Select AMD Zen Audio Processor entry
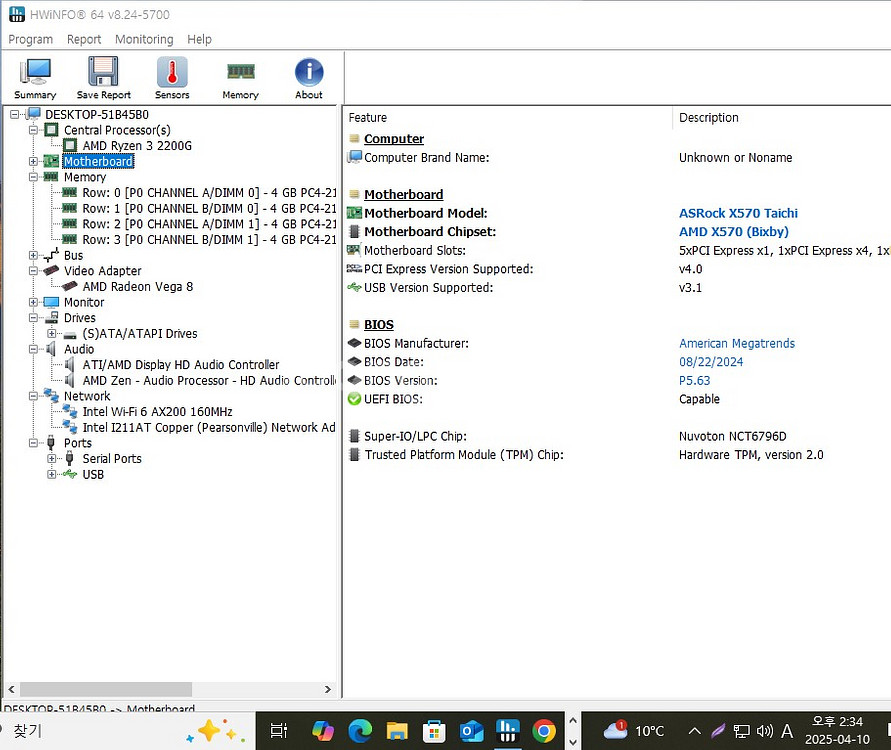This screenshot has height=750, width=891. tap(209, 380)
